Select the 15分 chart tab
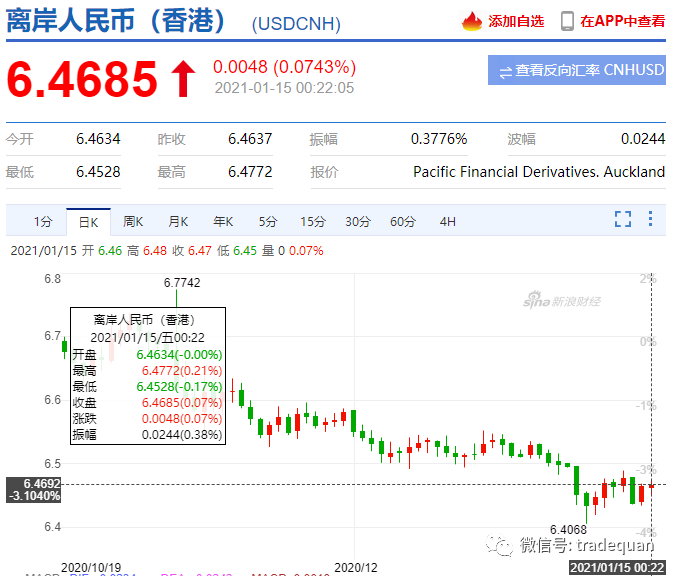Screen dimensions: 676x576 pos(313,222)
